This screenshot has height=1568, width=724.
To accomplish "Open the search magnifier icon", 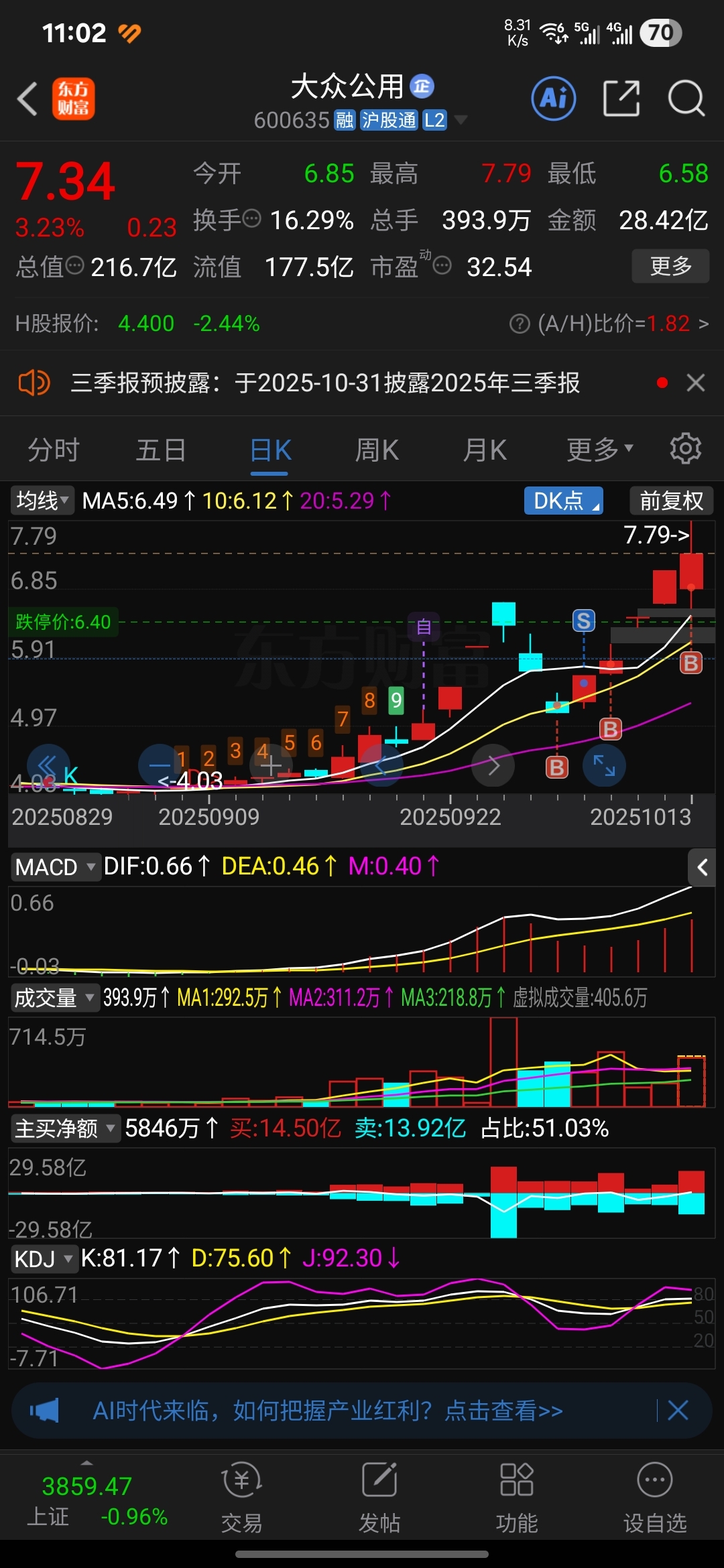I will (x=686, y=99).
